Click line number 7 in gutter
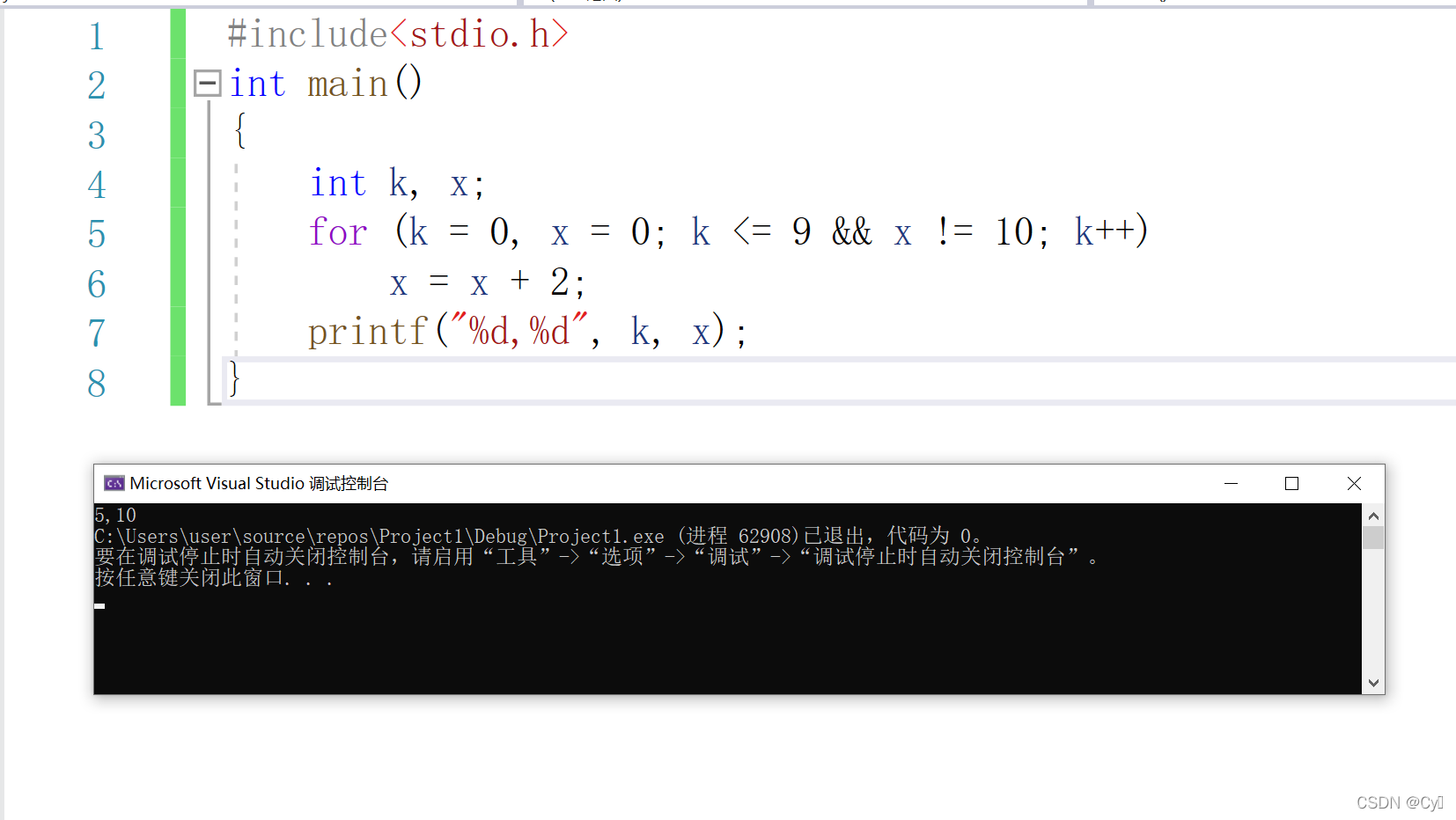 click(97, 333)
